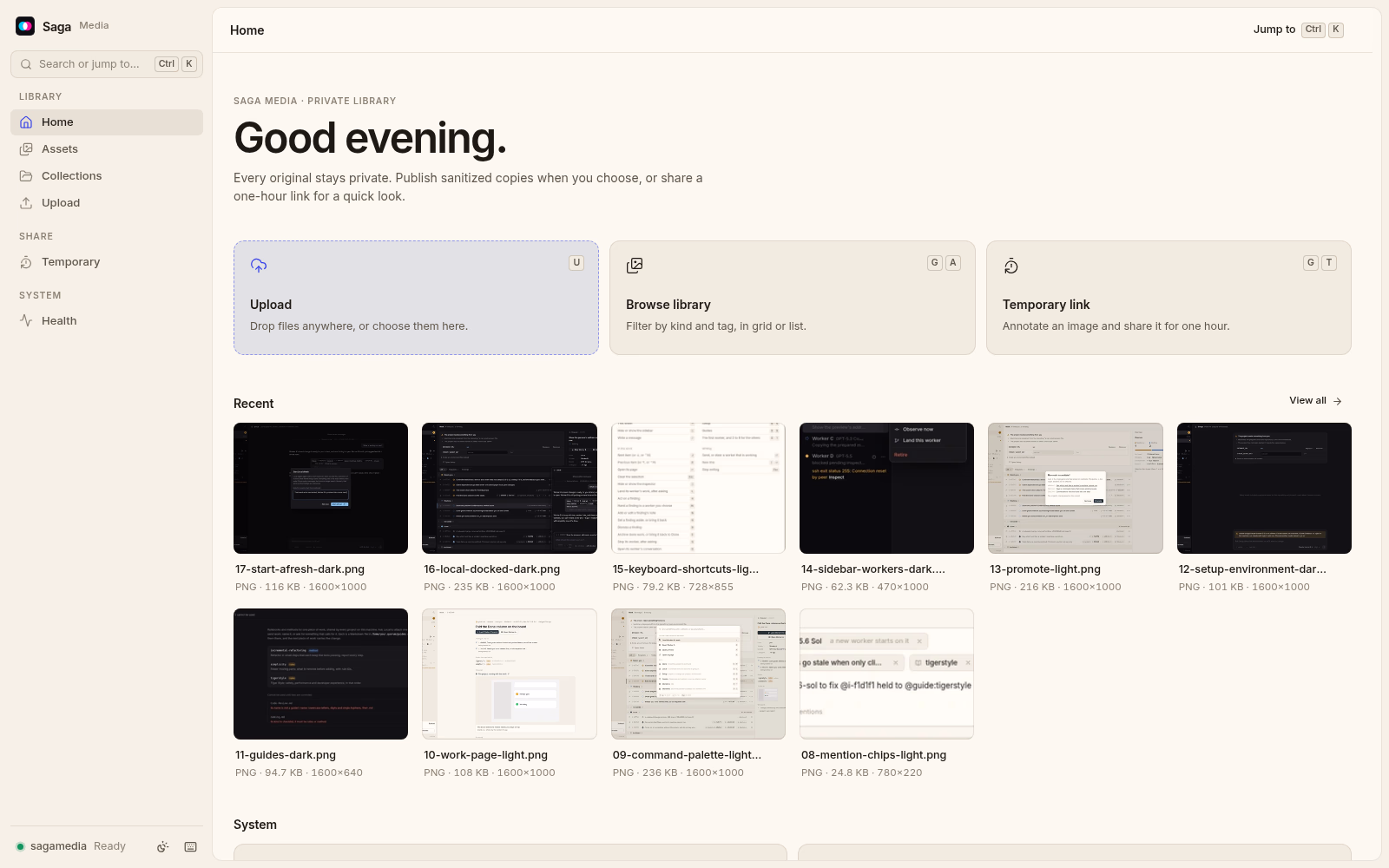Open keyboard shortcuts icon in the sidebar footer
Screen dimensions: 1389x868
191,847
